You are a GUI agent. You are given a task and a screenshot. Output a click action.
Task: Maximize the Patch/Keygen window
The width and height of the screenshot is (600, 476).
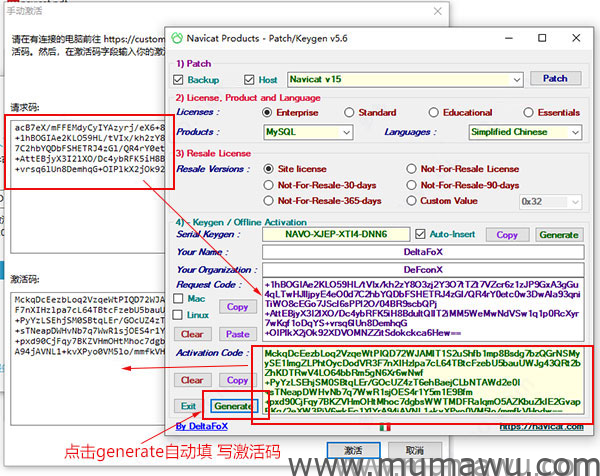(x=542, y=38)
